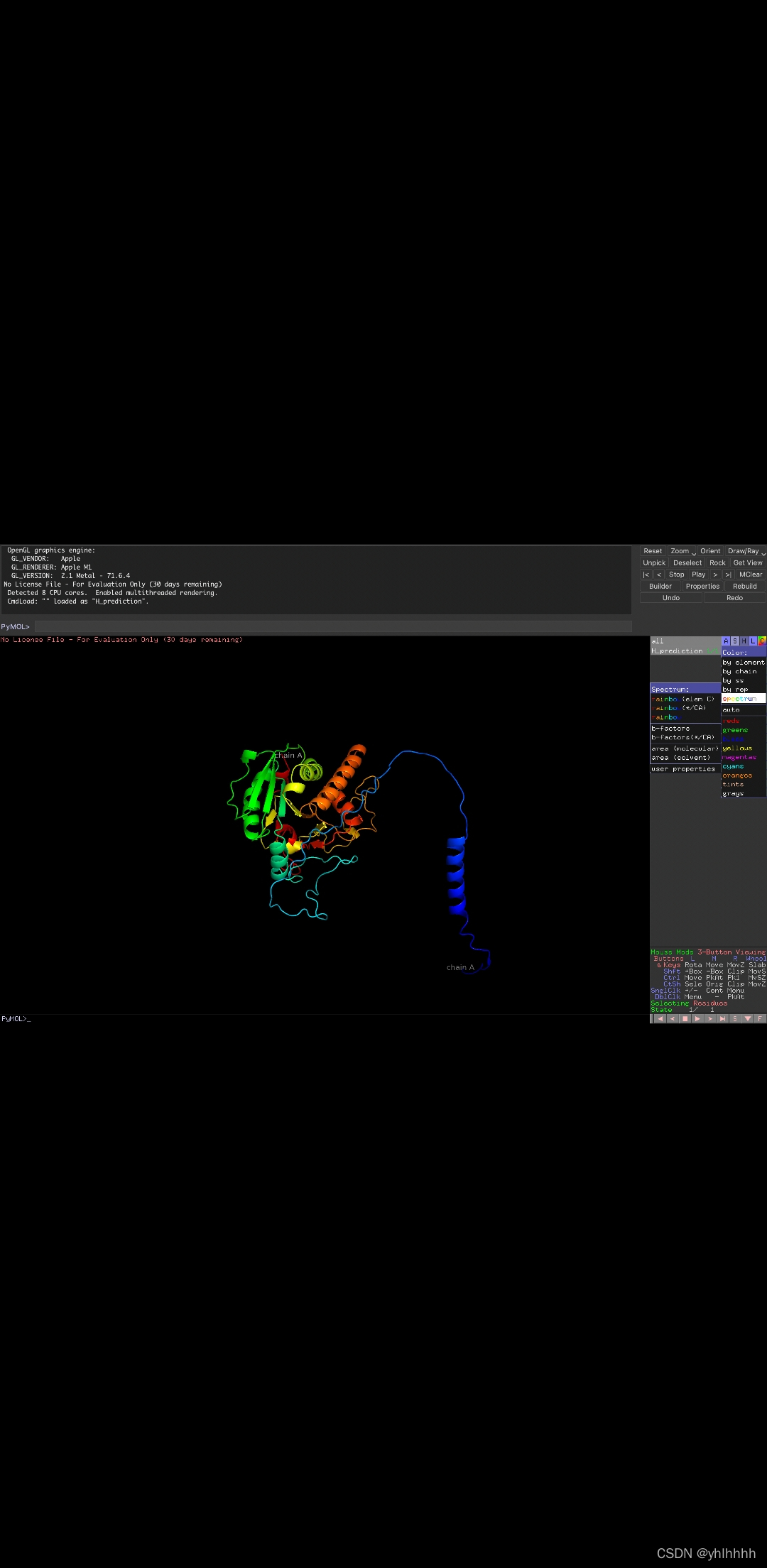
Task: Click the Undo button
Action: click(x=671, y=598)
